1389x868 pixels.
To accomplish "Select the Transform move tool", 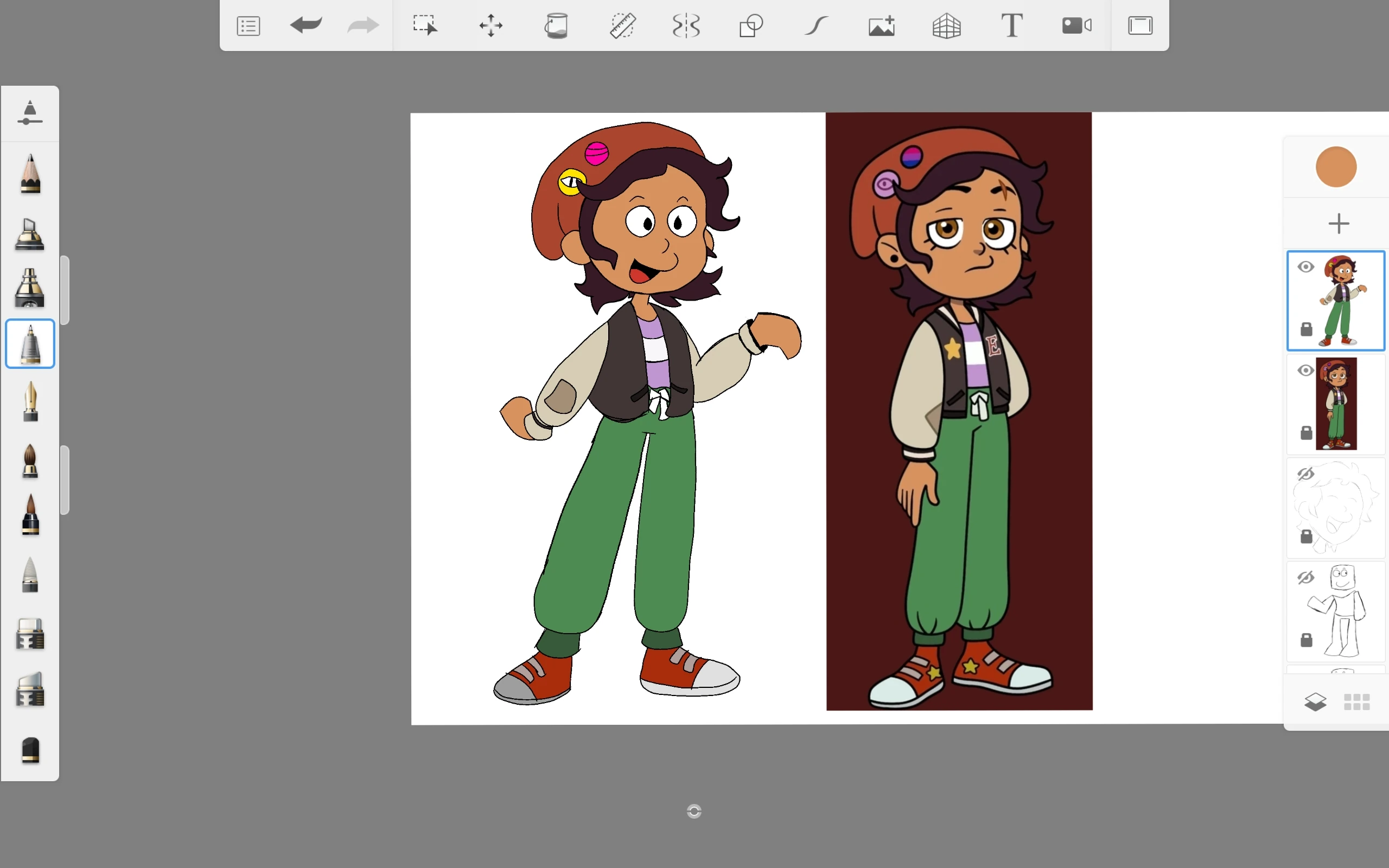I will (490, 26).
